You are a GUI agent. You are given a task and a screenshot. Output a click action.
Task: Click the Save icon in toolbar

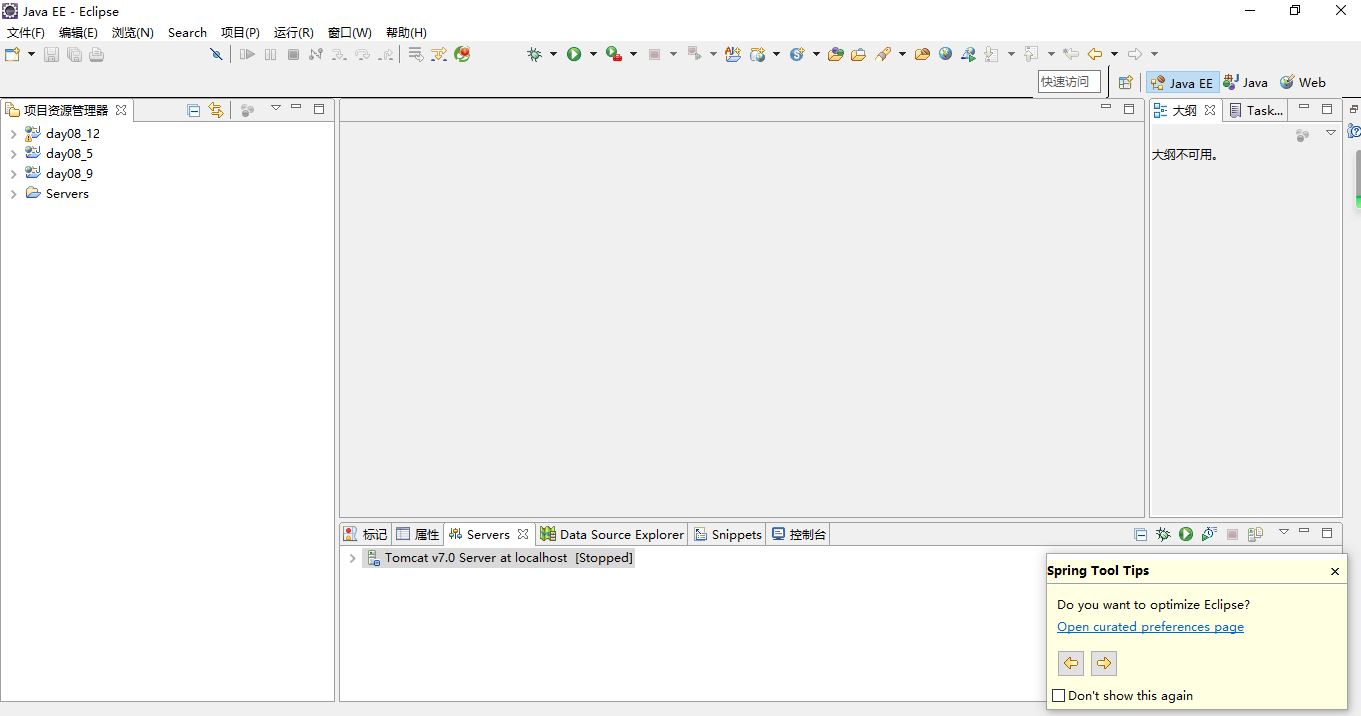51,54
